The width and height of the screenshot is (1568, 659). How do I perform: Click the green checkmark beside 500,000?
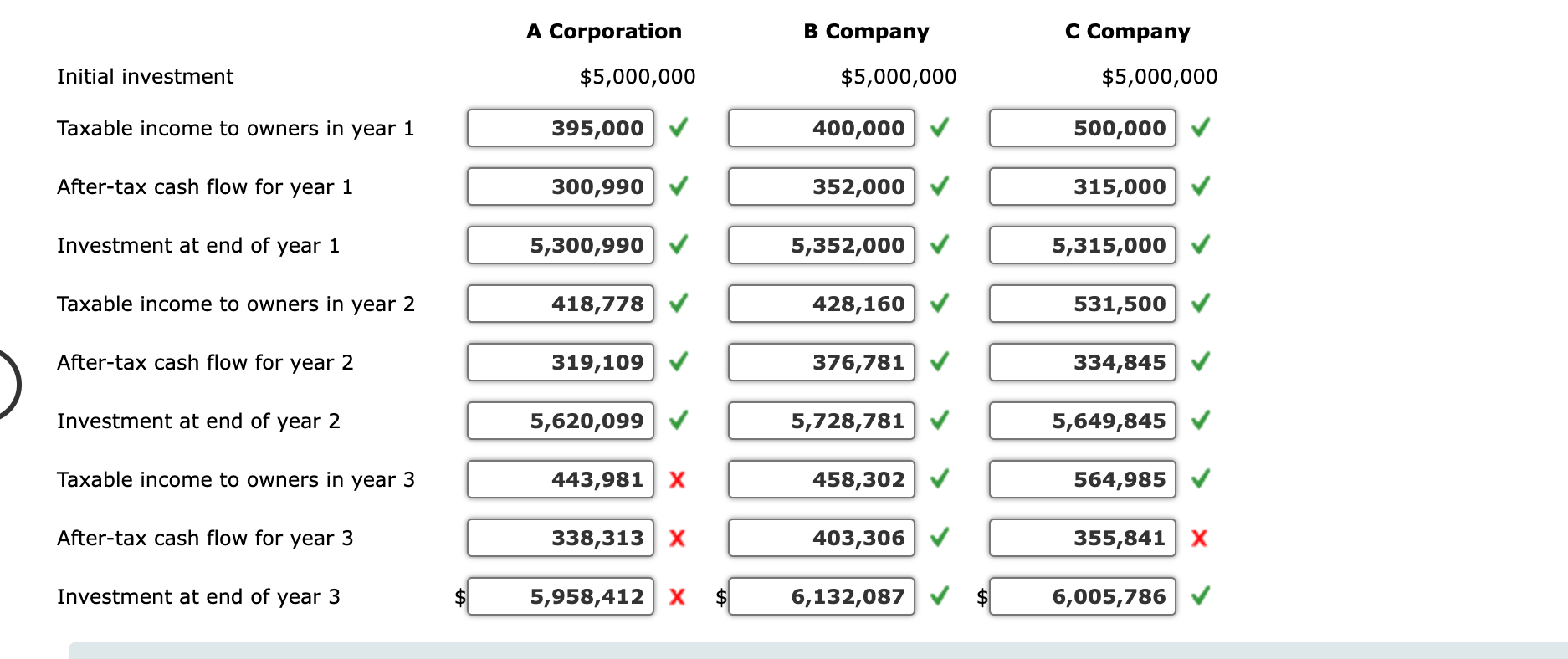click(x=1200, y=128)
